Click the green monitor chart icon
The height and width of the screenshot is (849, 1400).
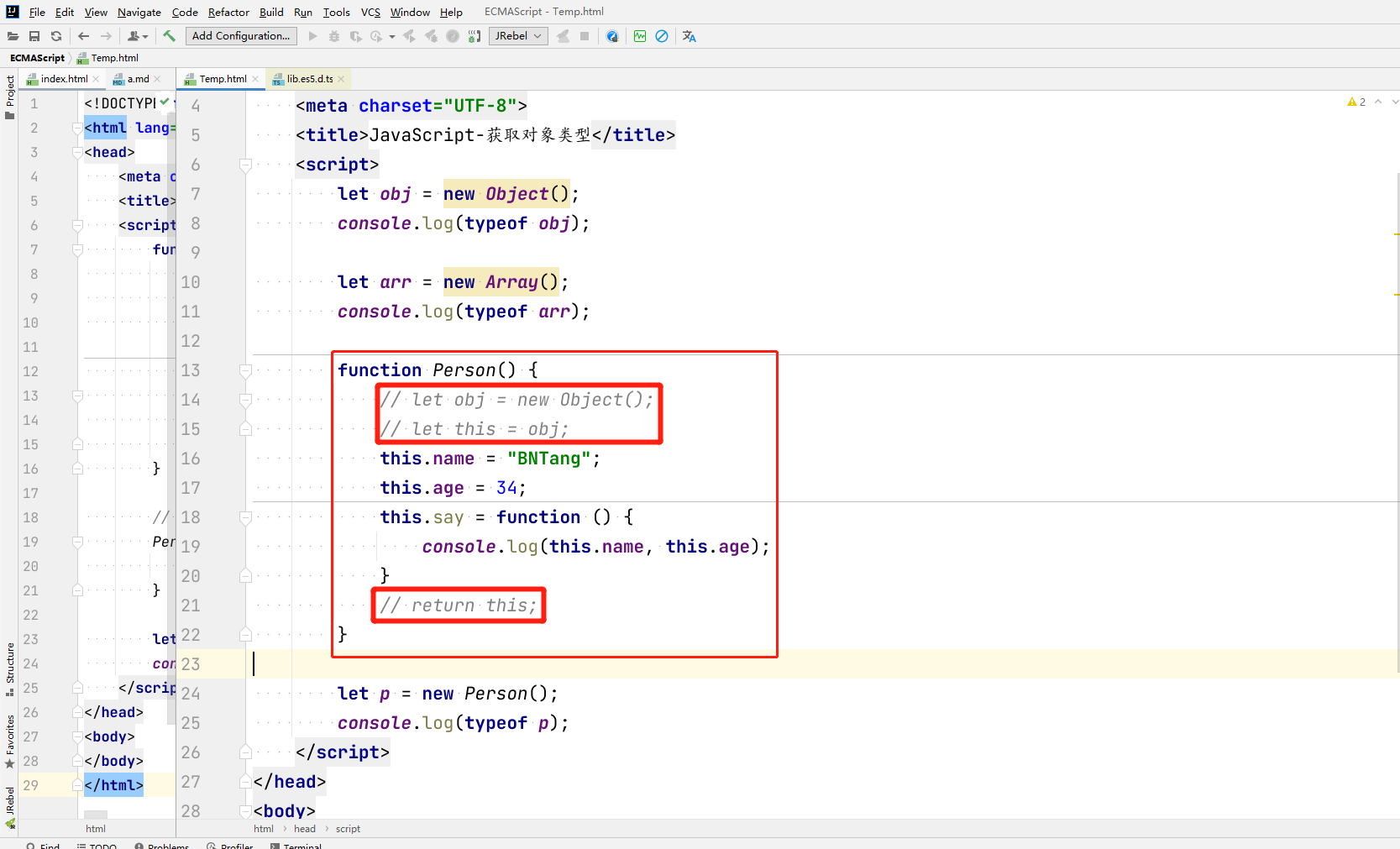coord(640,36)
